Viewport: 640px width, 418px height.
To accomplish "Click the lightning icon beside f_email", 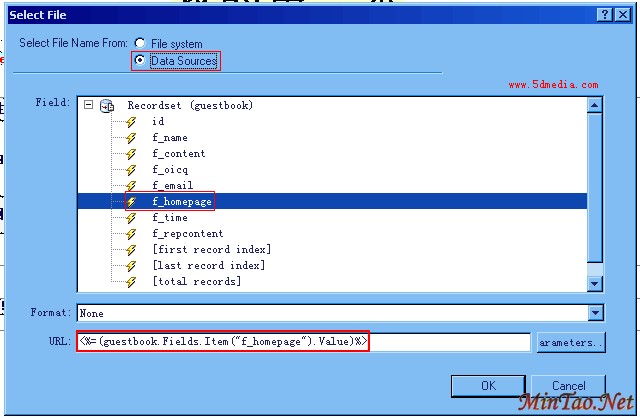I will (130, 186).
